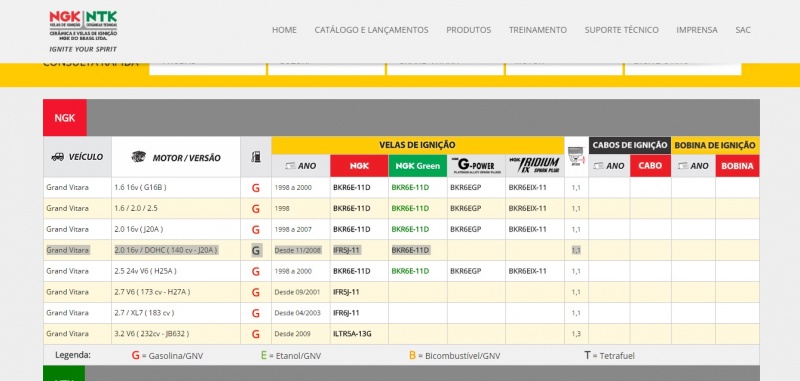
Task: Click the G fuel icon in 1.6 16v (G16B) row
Action: 256,188
